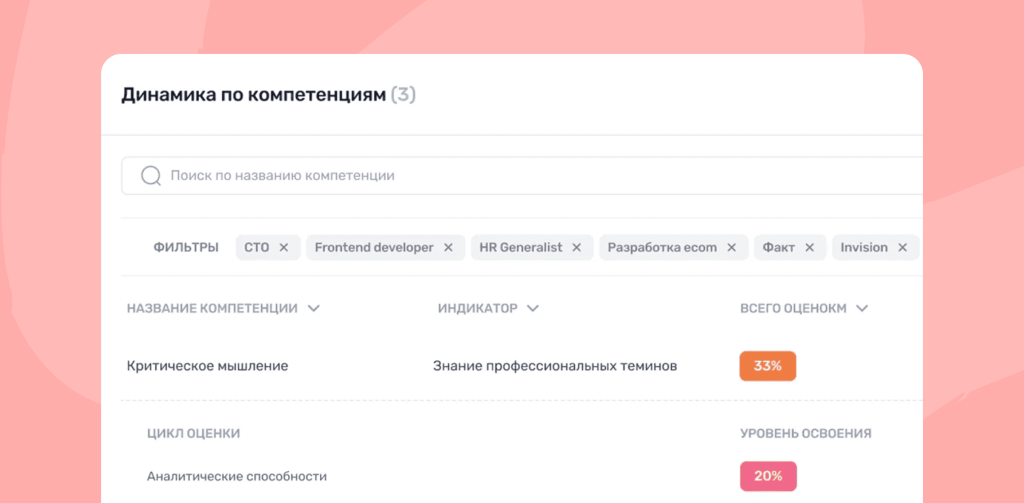The width and height of the screenshot is (1024, 503).
Task: Click the pink 20% badge
Action: pos(768,476)
